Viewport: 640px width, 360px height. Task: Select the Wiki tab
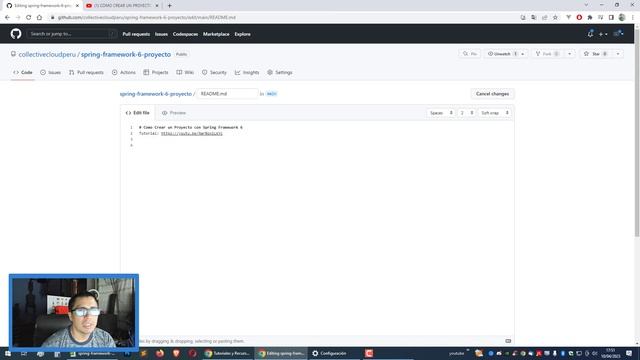(x=185, y=72)
